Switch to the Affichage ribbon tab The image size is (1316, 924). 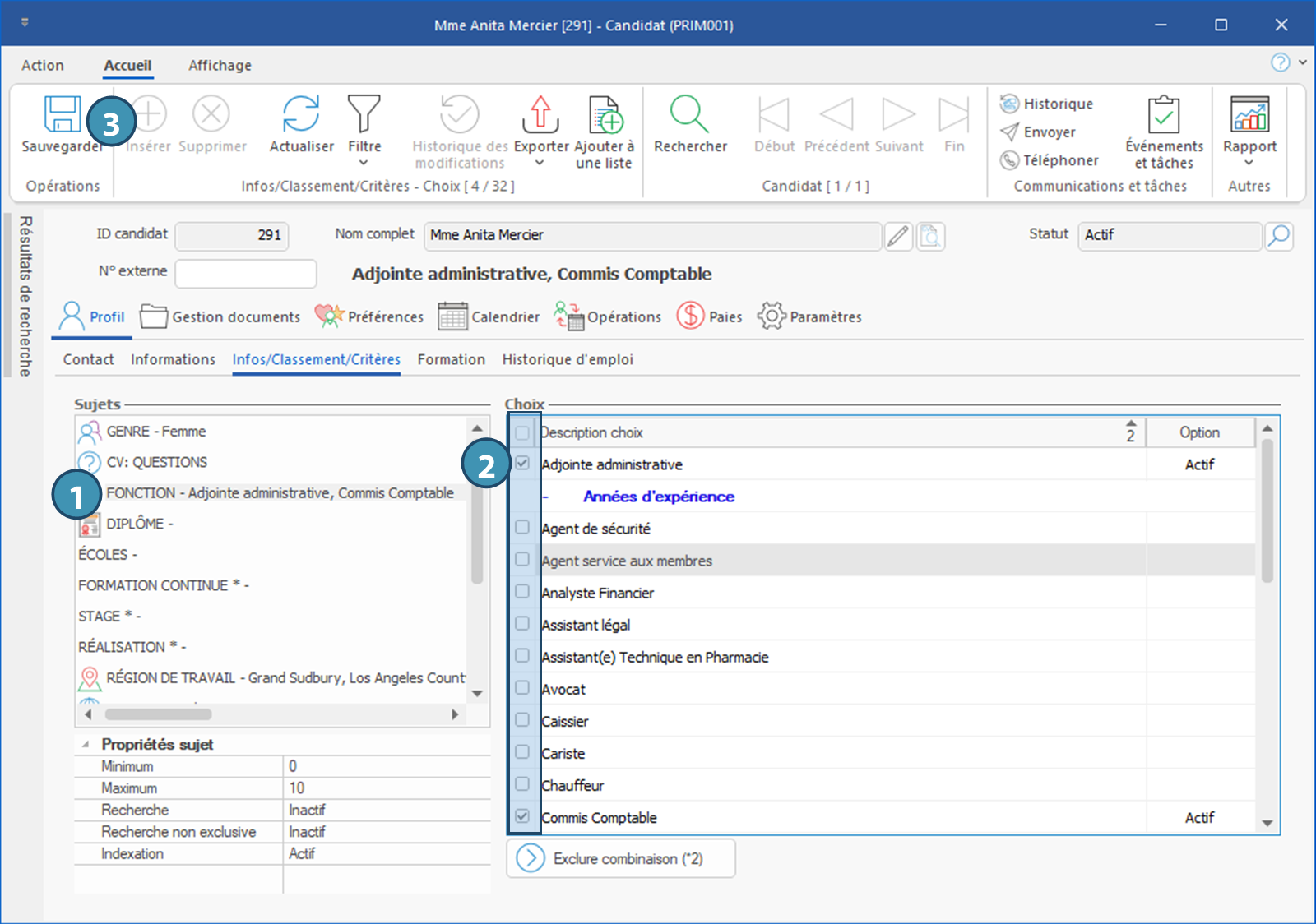220,65
